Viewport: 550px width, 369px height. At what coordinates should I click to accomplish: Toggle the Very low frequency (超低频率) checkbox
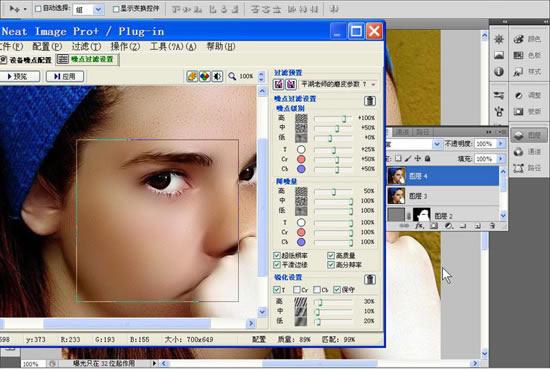(277, 255)
